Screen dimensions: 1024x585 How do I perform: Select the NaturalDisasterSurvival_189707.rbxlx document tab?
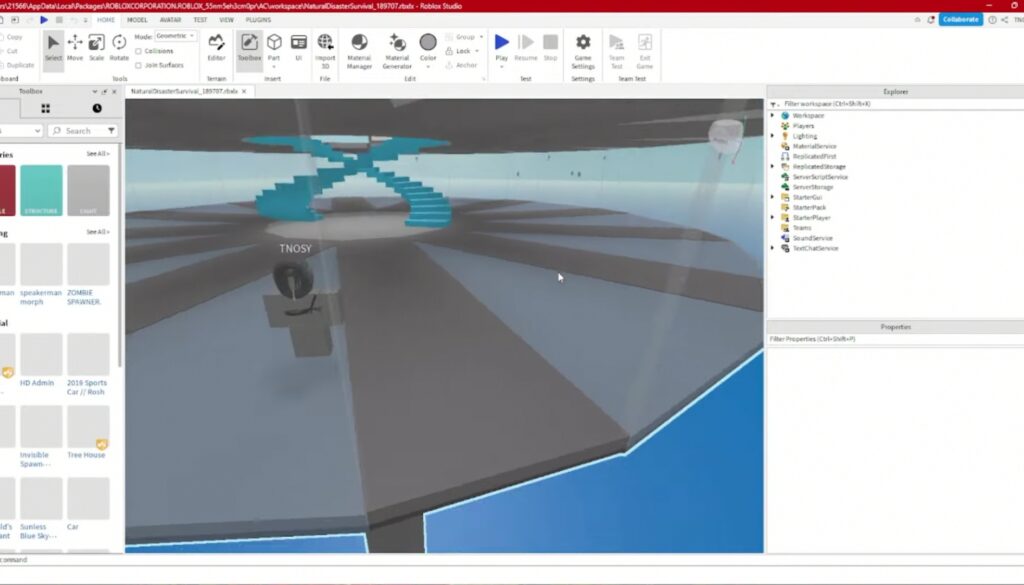pos(184,91)
